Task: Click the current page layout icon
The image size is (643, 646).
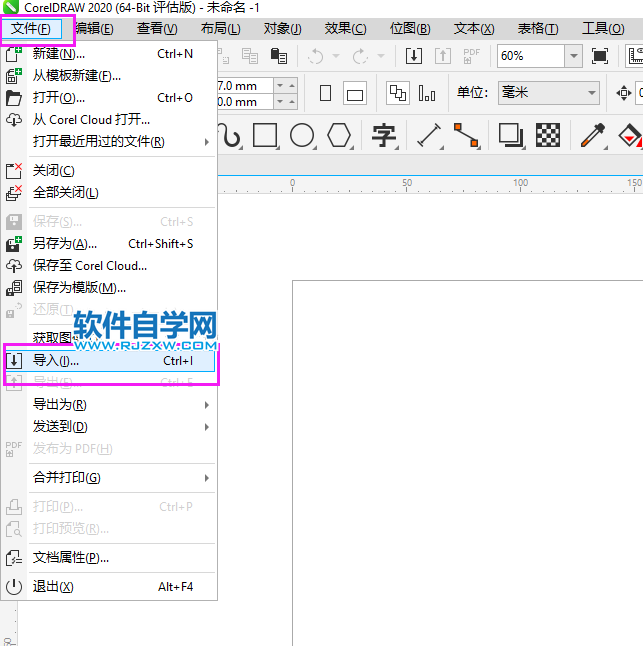Action: point(427,93)
